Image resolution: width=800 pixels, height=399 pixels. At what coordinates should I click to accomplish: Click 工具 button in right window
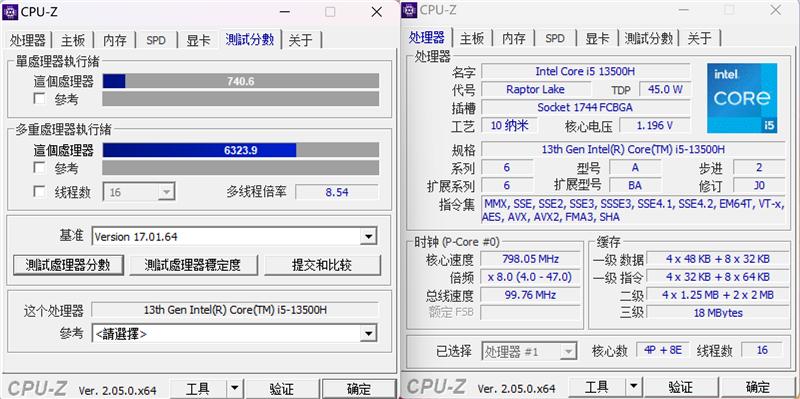point(597,387)
